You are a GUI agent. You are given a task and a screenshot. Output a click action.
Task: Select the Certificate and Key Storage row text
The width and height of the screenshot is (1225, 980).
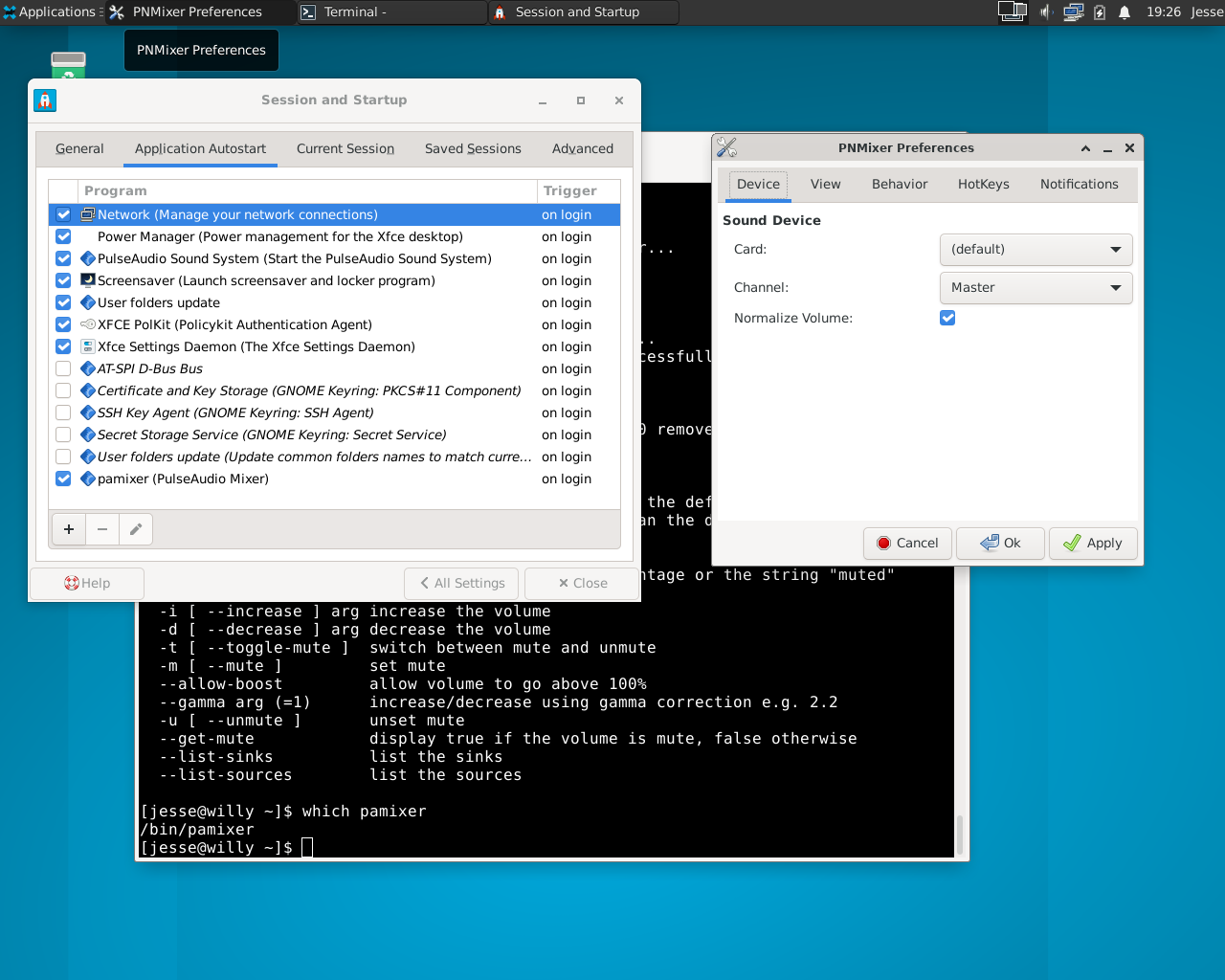click(x=309, y=390)
